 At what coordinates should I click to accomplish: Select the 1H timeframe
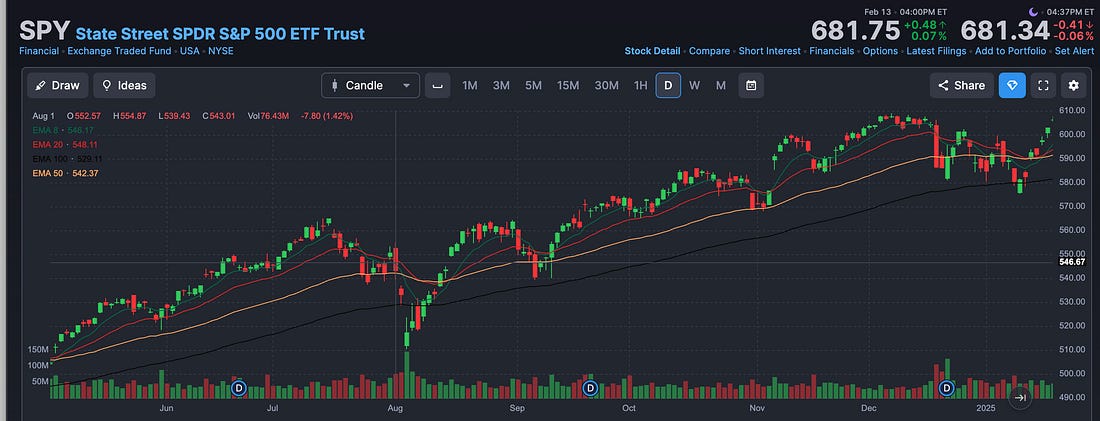click(x=640, y=86)
